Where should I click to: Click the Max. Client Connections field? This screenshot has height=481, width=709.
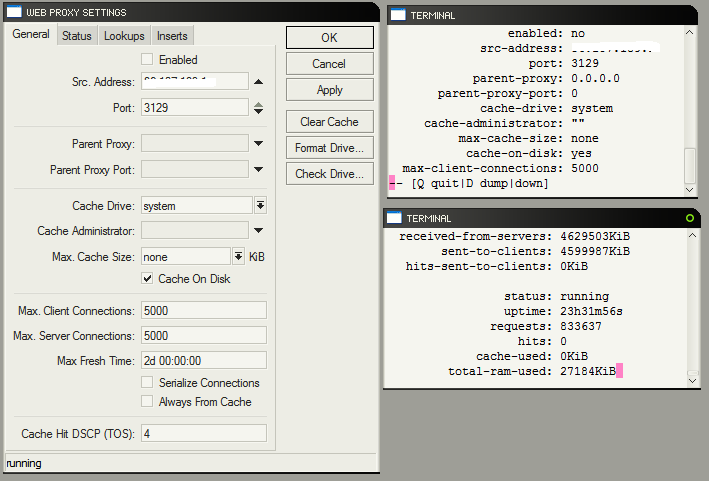tap(204, 311)
